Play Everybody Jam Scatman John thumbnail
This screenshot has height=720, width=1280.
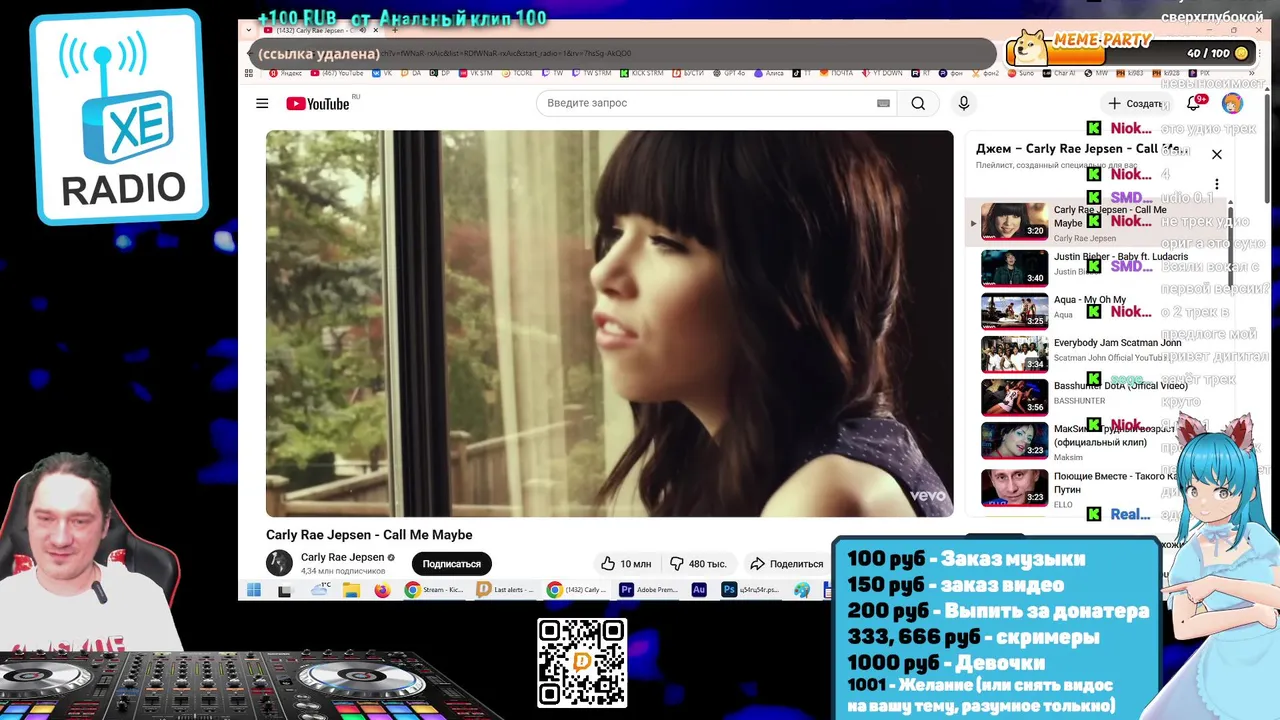tap(1014, 354)
